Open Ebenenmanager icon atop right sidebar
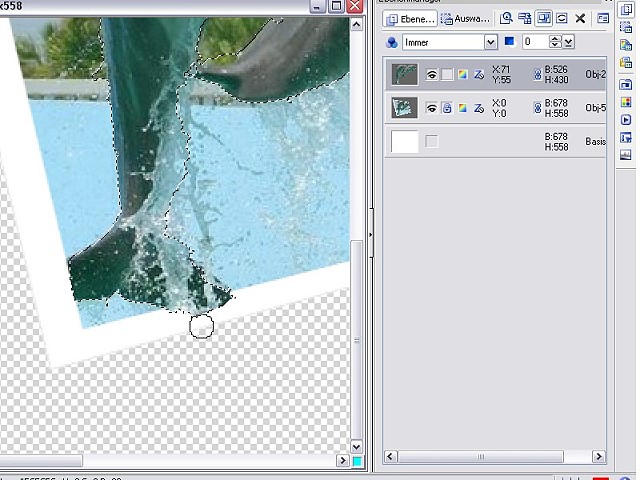The height and width of the screenshot is (480, 640). [625, 9]
